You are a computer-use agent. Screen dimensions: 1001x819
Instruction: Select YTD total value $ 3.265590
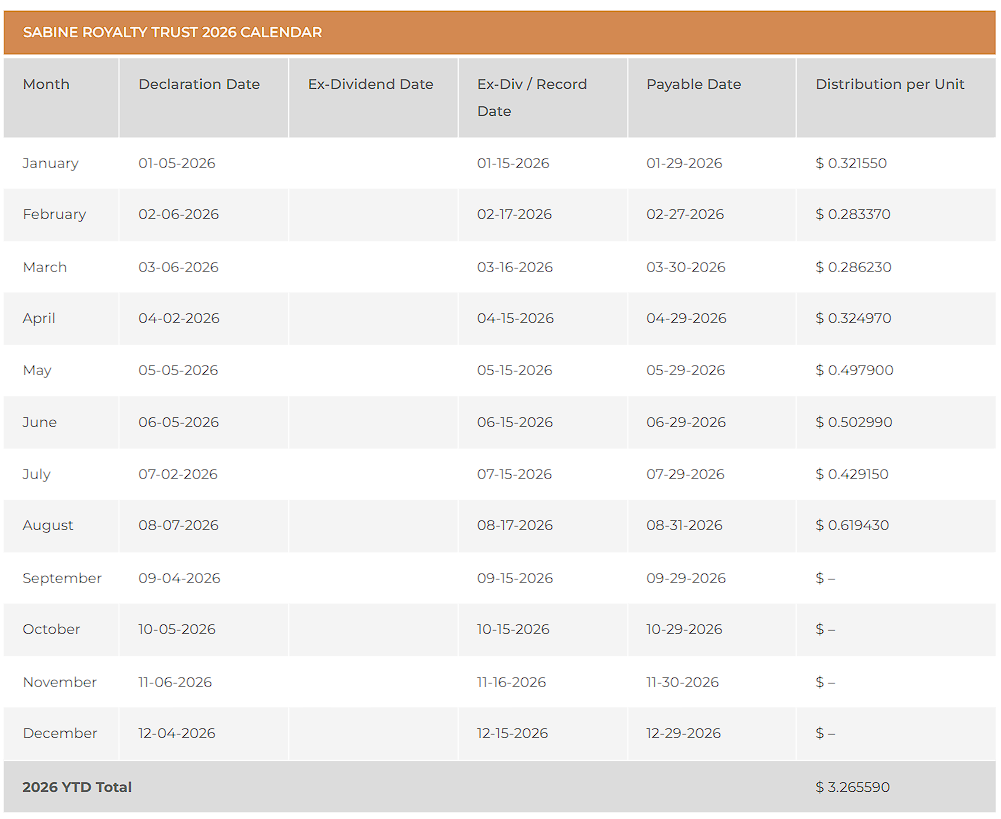pos(852,788)
